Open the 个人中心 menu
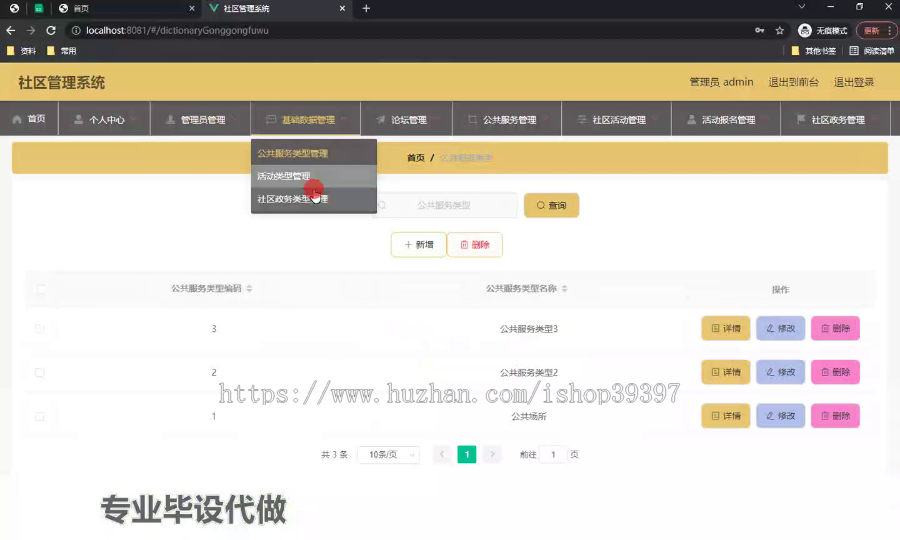 coord(104,119)
